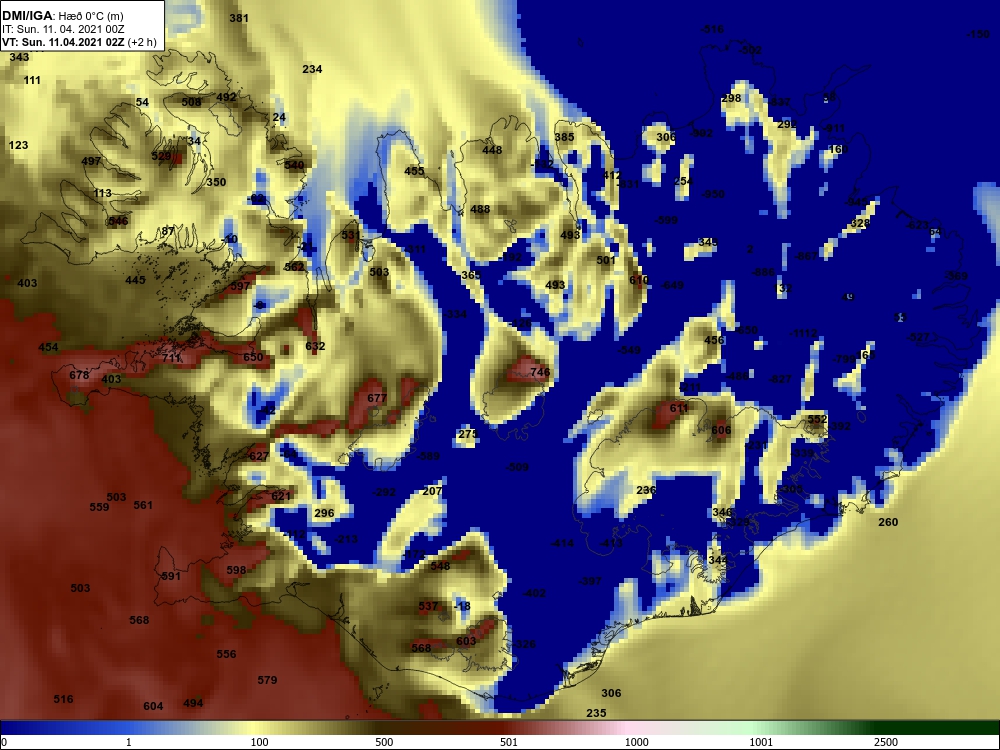The image size is (1000, 750).
Task: Click the map value '597'
Action: [240, 286]
